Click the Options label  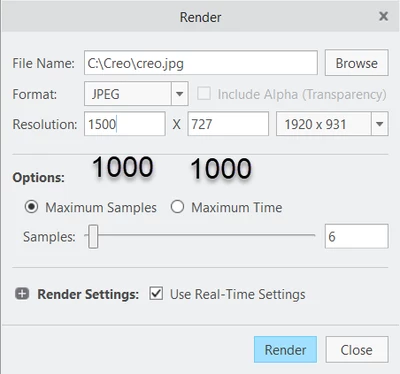(38, 178)
